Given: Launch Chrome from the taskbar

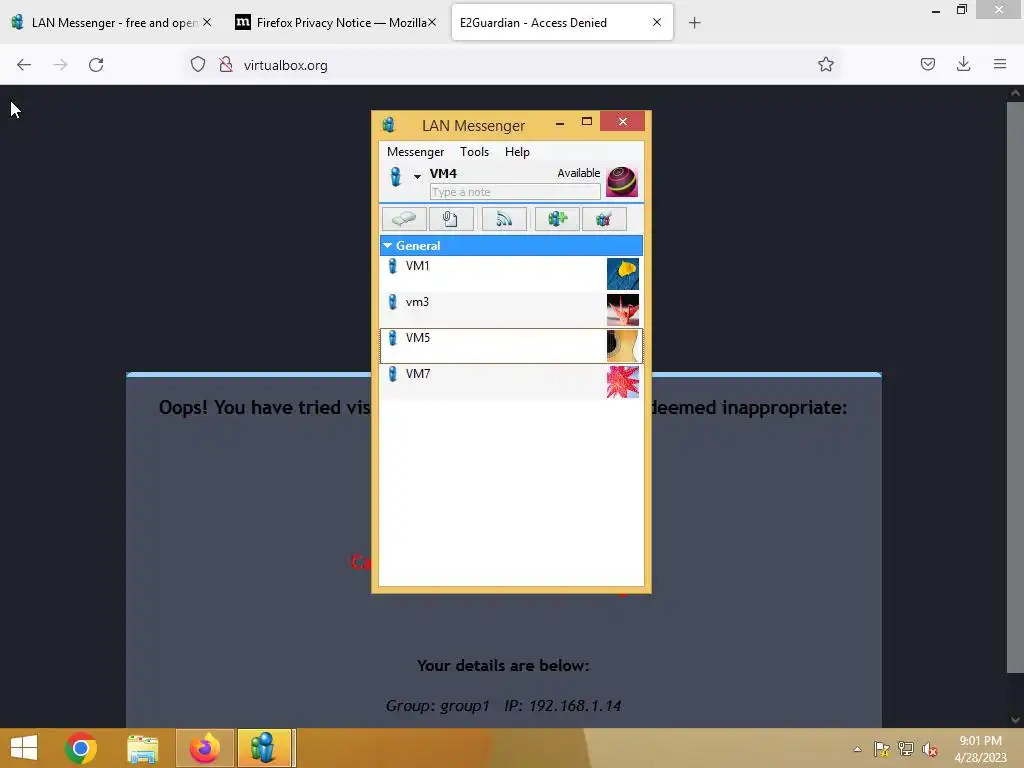Looking at the screenshot, I should 81,748.
